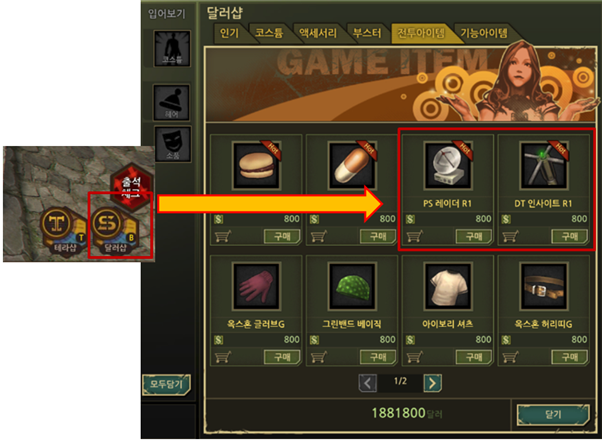The width and height of the screenshot is (602, 441).
Task: Close the shop with 닫기 button
Action: [553, 415]
